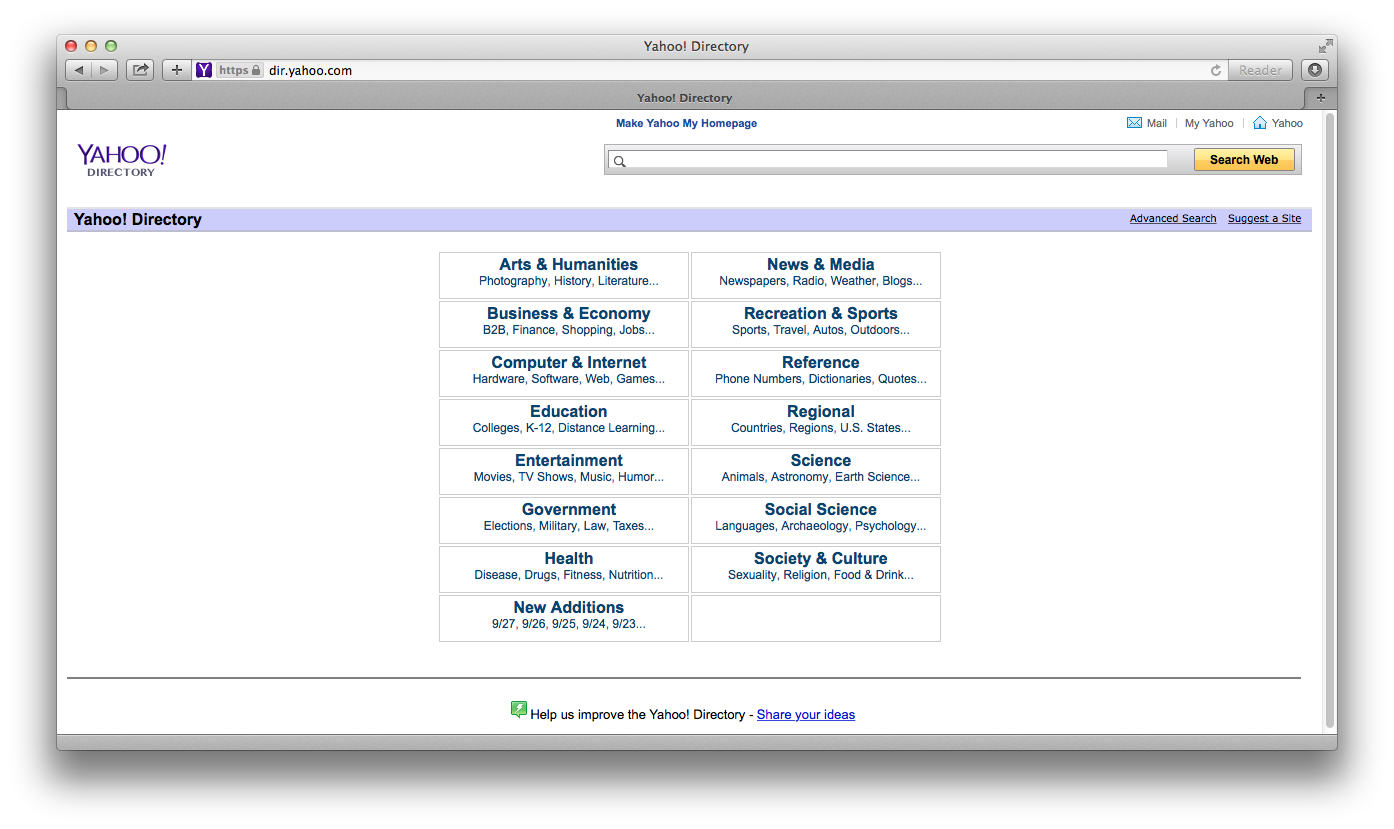This screenshot has width=1394, height=829.
Task: Click the https lock indicator
Action: tap(240, 70)
